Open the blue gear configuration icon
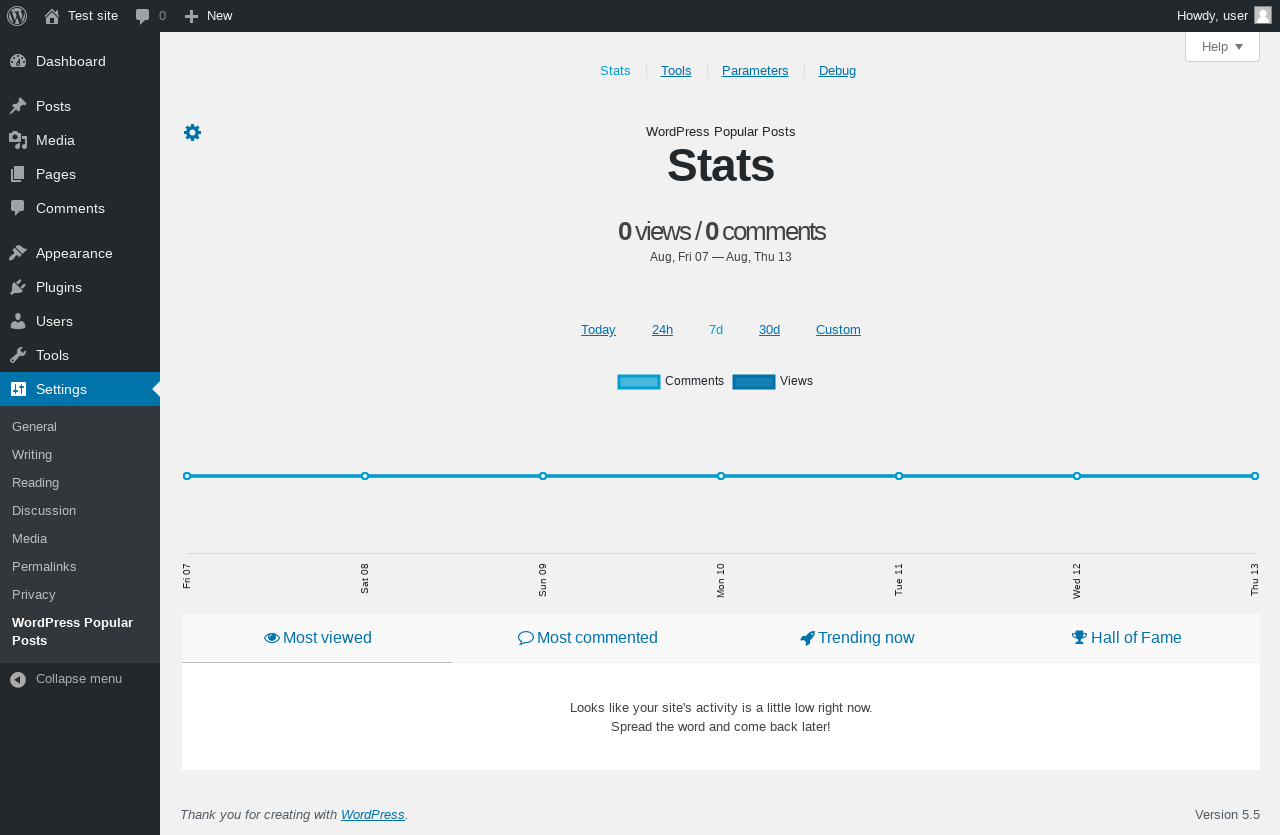1280x835 pixels. [193, 133]
